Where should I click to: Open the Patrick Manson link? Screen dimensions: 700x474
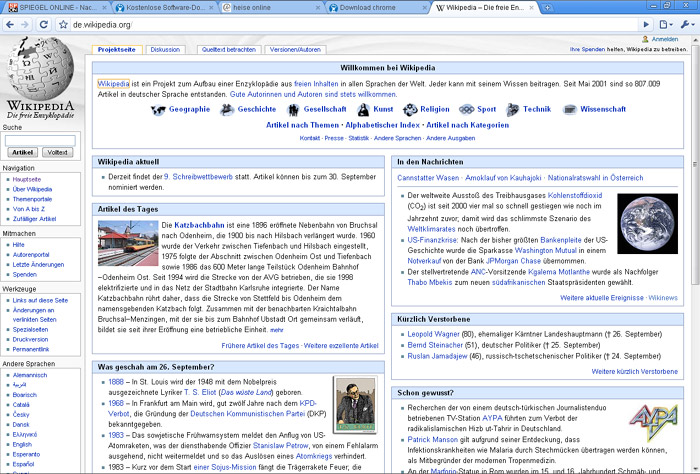[432, 439]
